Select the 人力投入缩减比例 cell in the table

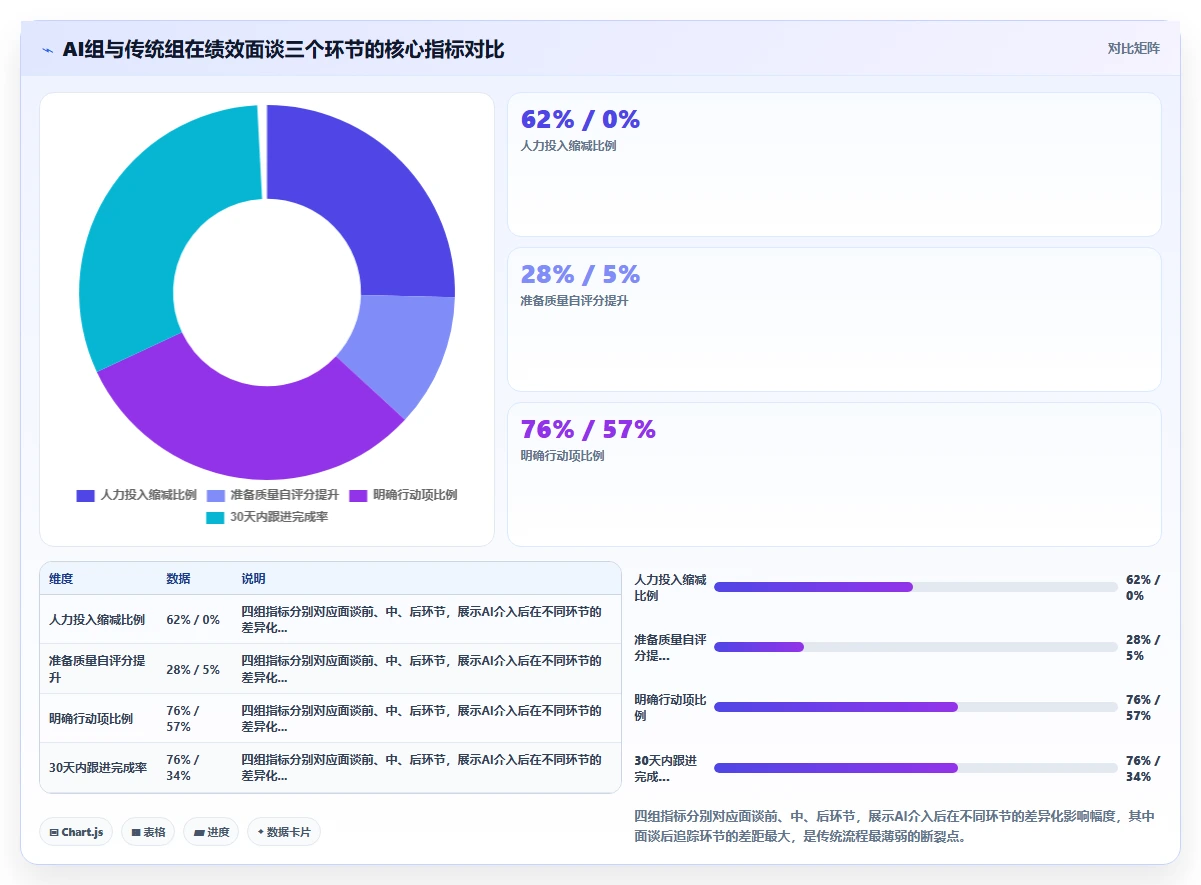(97, 620)
